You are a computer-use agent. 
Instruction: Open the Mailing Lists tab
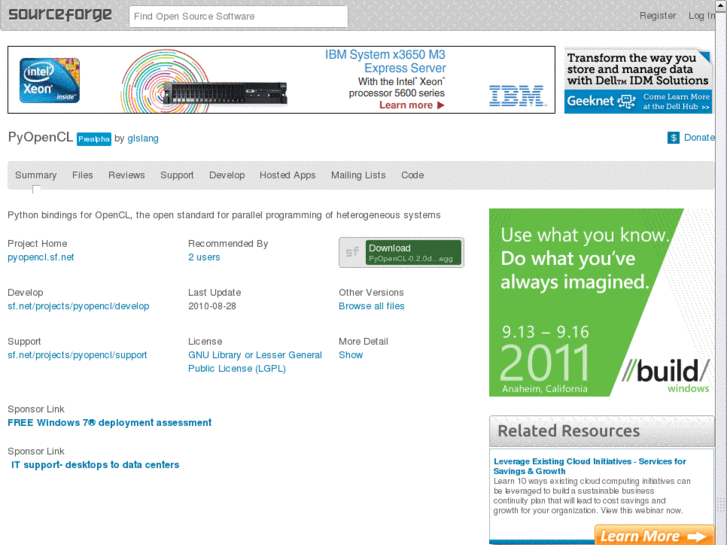pos(358,175)
